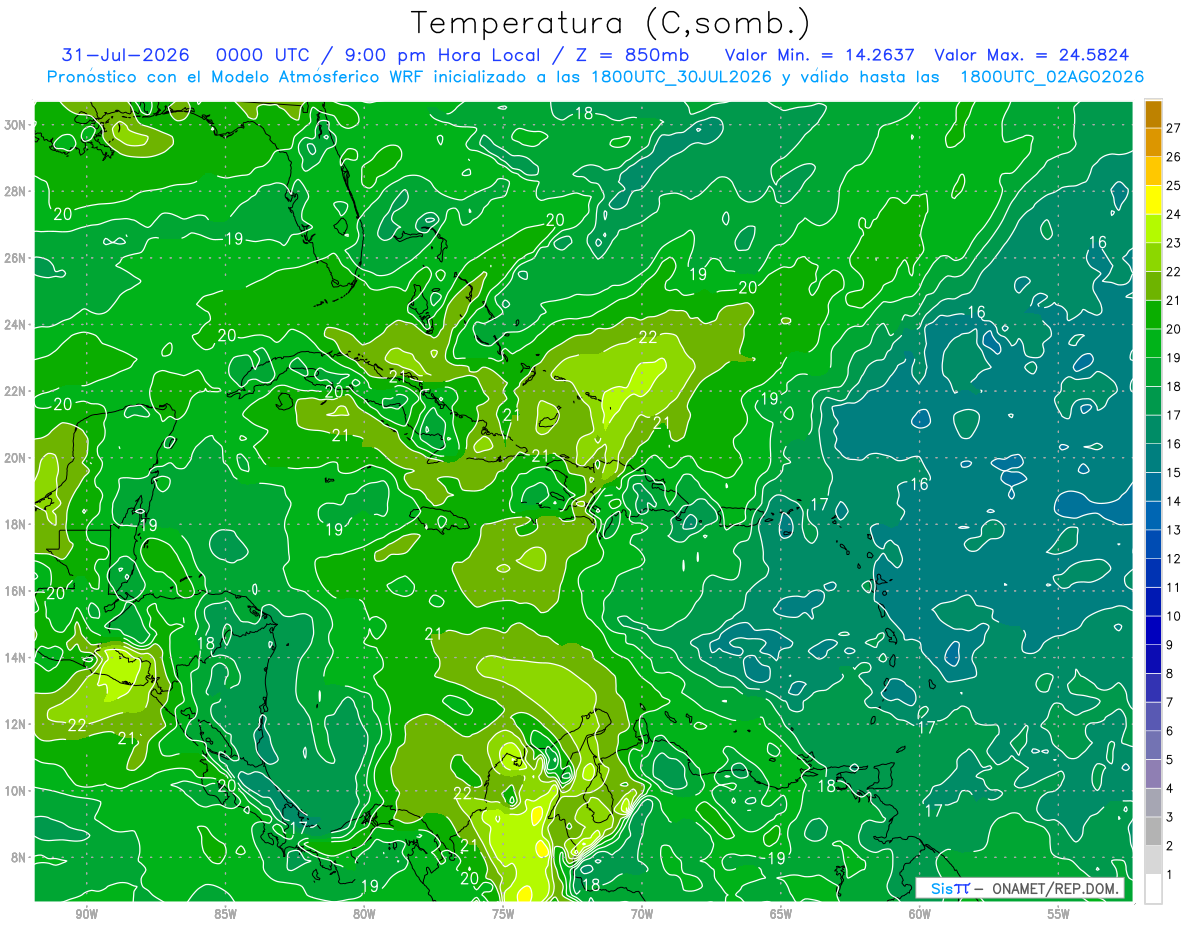The height and width of the screenshot is (927, 1200).
Task: Click the "90W" longitude axis label
Action: pyautogui.click(x=86, y=914)
